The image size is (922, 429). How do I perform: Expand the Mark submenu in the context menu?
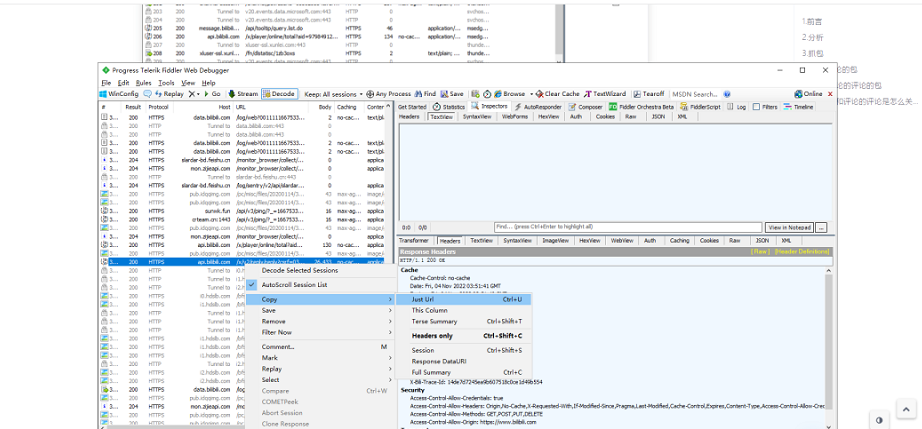point(320,358)
